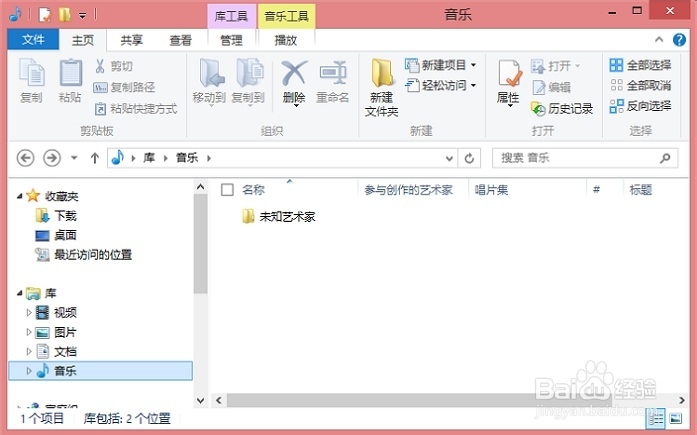Open the Easy access (轻松访问) dropdown

(x=441, y=85)
